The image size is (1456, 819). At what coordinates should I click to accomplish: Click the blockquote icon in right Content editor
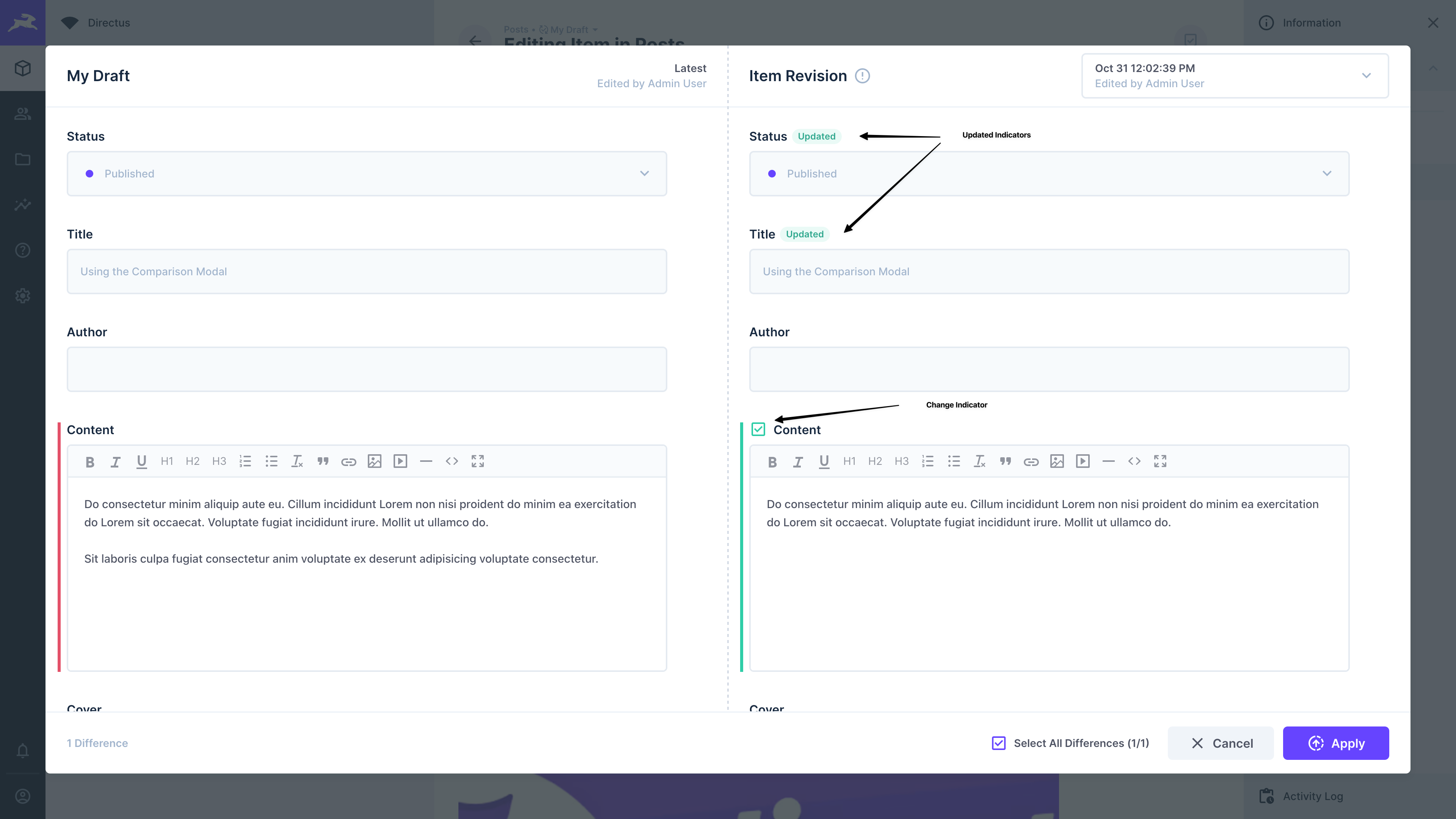pyautogui.click(x=1005, y=462)
